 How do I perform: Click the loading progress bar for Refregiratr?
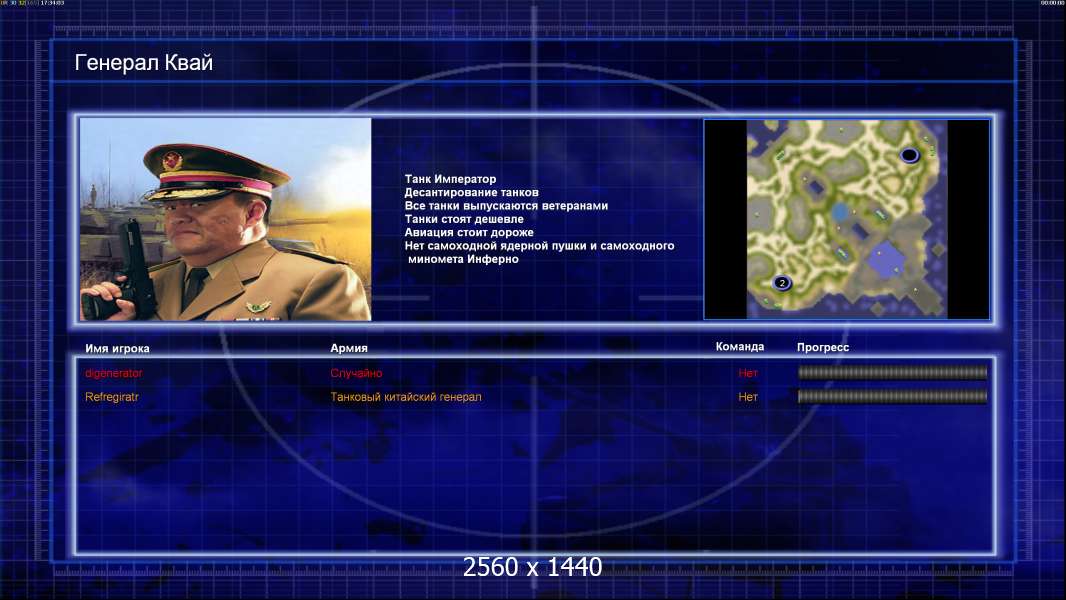(893, 396)
